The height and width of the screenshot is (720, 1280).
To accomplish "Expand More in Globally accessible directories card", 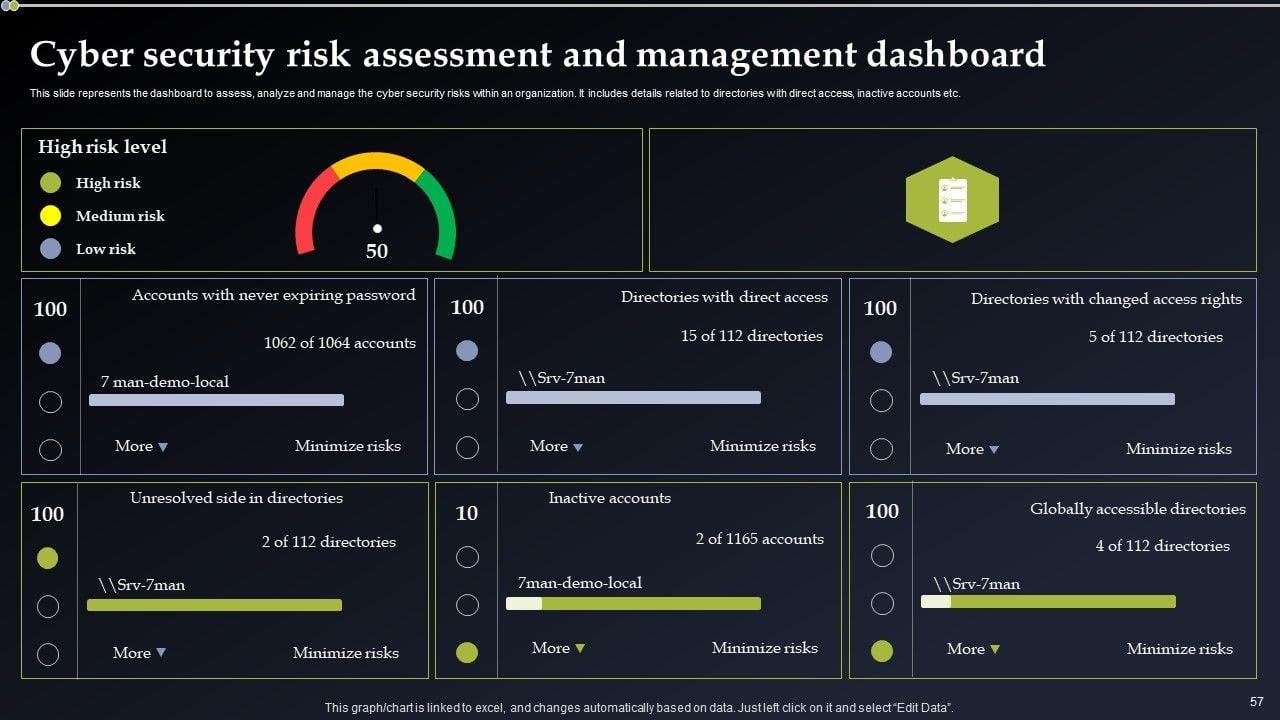I will 973,649.
